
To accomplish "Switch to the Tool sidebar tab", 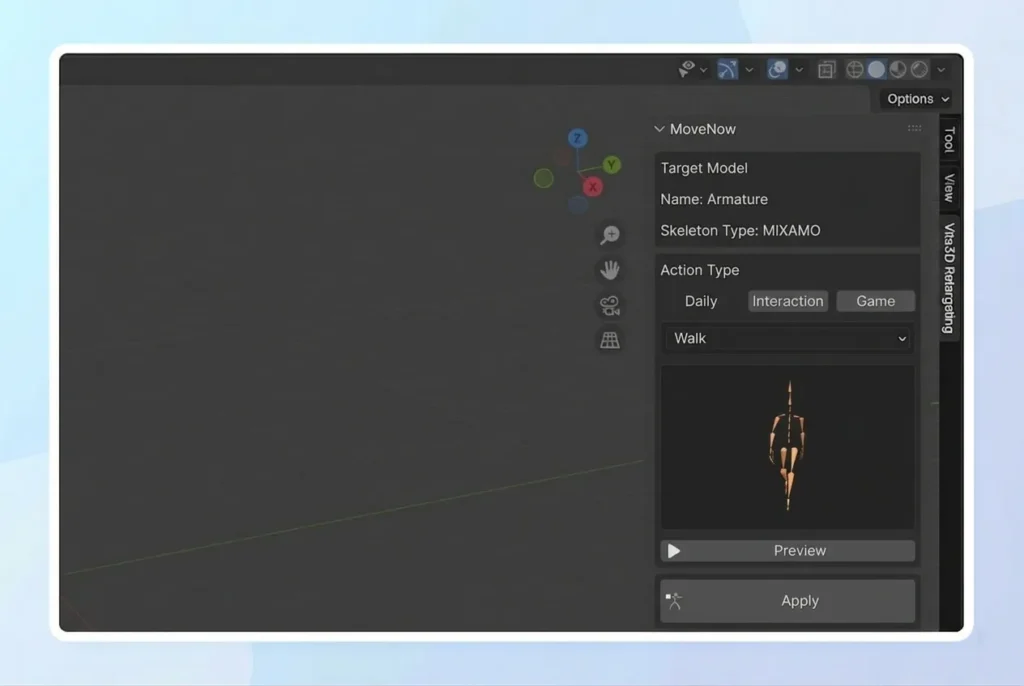I will click(949, 140).
